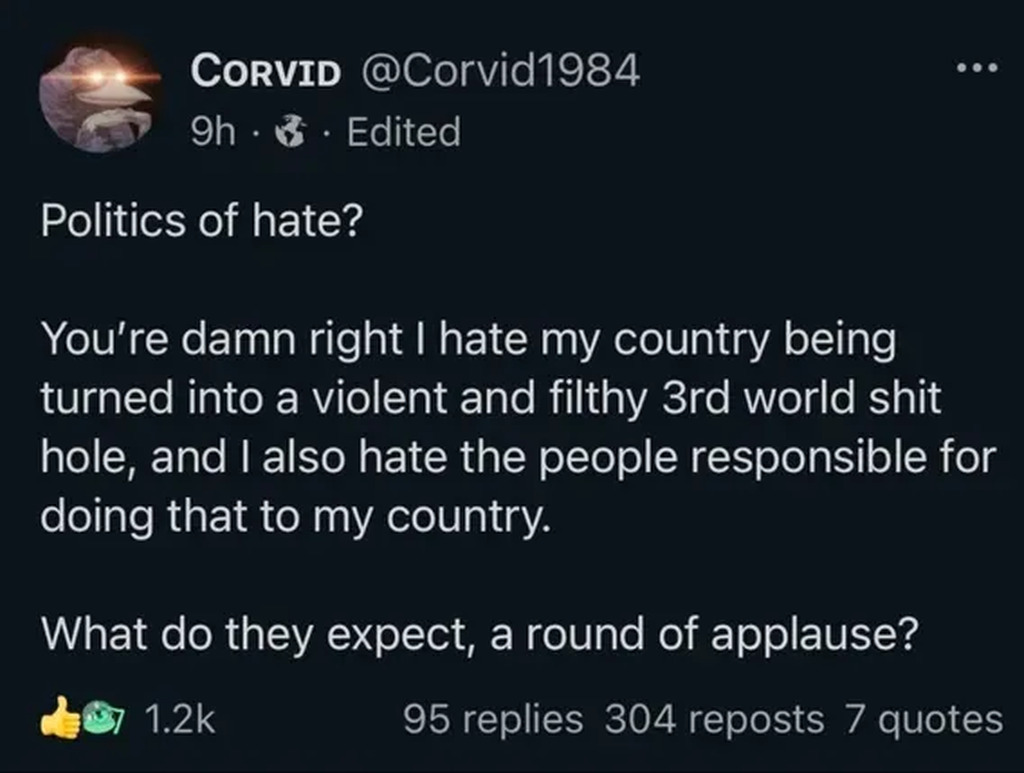
Task: View the 304 reposts list
Action: point(715,717)
